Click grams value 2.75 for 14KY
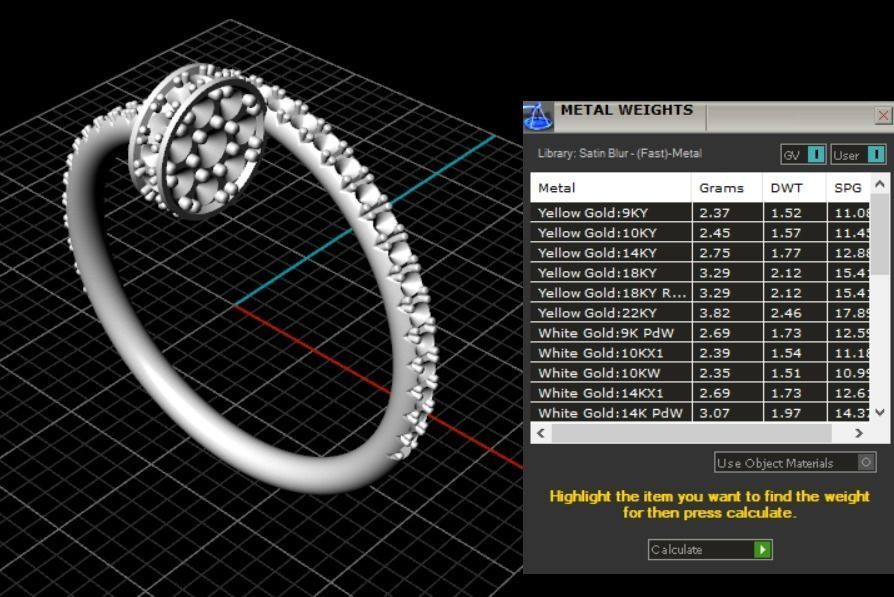Screen dimensions: 894x597 coord(714,253)
